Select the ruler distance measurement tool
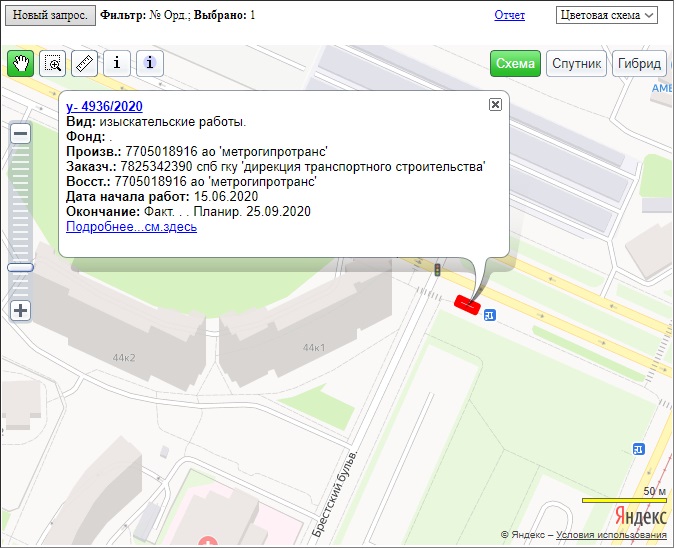Image resolution: width=676 pixels, height=549 pixels. click(x=85, y=63)
